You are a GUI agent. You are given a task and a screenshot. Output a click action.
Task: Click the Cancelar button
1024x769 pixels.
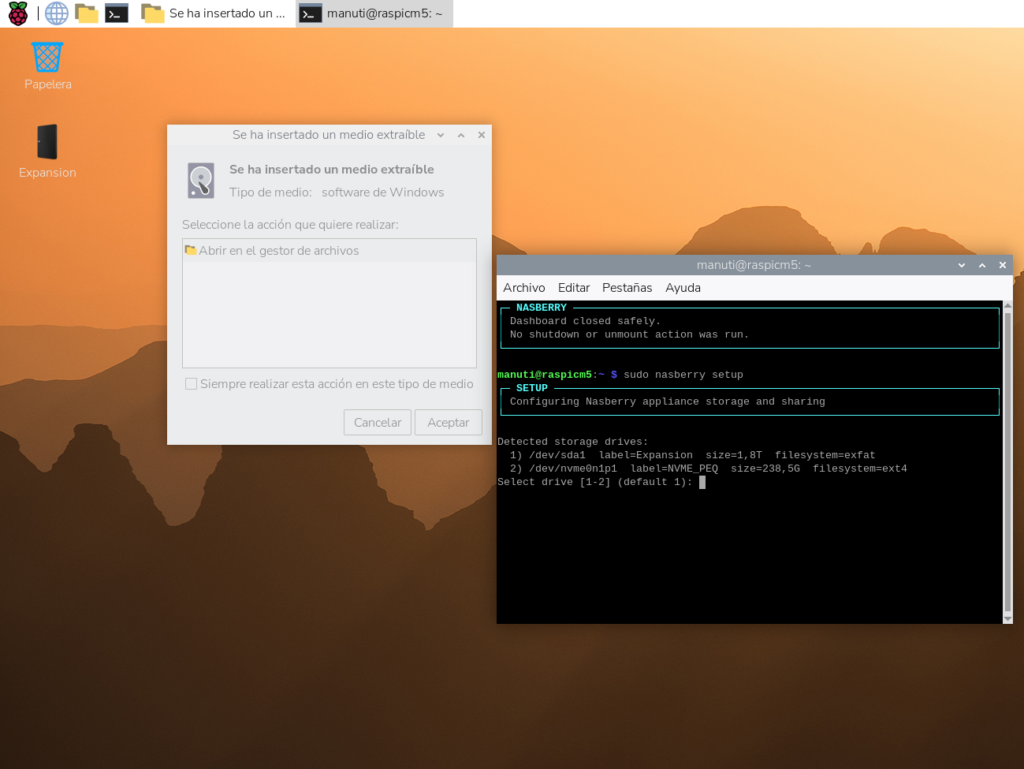tap(377, 422)
